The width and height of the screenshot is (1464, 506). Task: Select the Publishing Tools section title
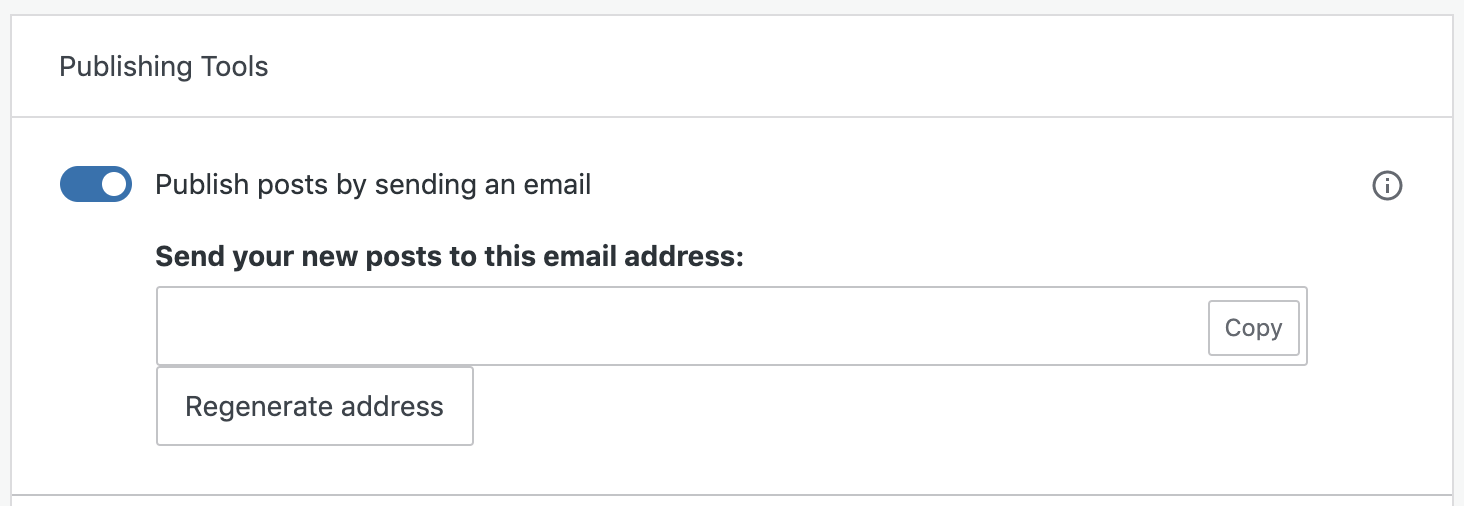[164, 67]
